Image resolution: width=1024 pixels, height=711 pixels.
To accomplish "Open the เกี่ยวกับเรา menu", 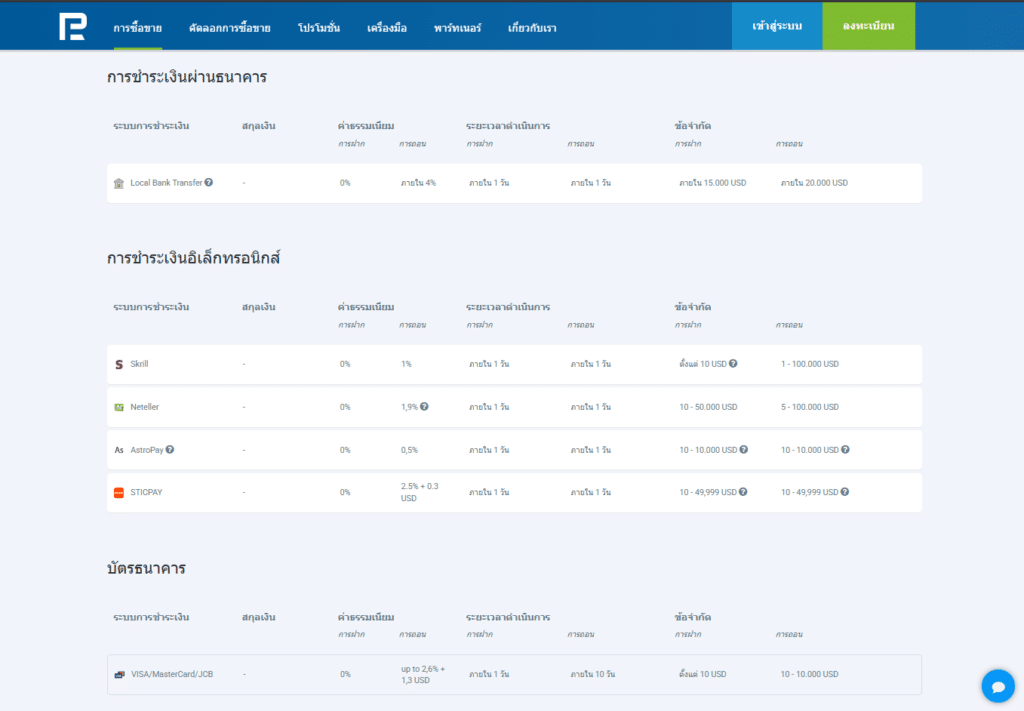I will (x=532, y=28).
